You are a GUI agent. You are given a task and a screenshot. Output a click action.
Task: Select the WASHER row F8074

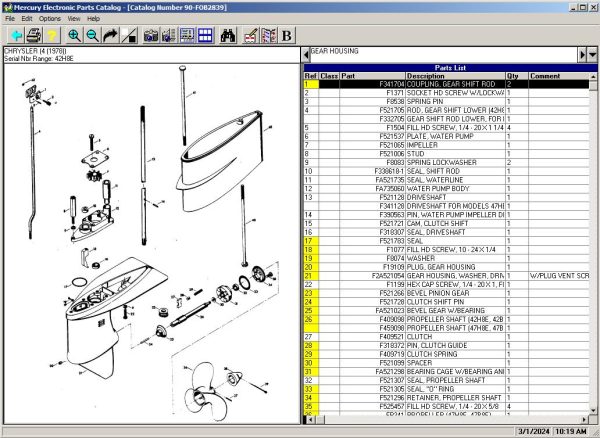[x=447, y=259]
